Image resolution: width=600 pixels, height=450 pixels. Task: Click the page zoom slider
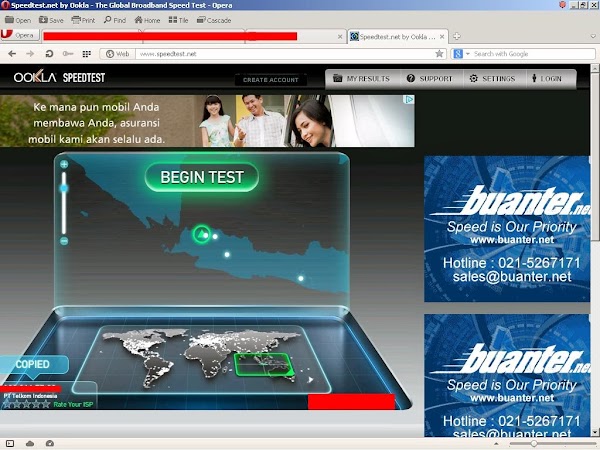[x=553, y=444]
